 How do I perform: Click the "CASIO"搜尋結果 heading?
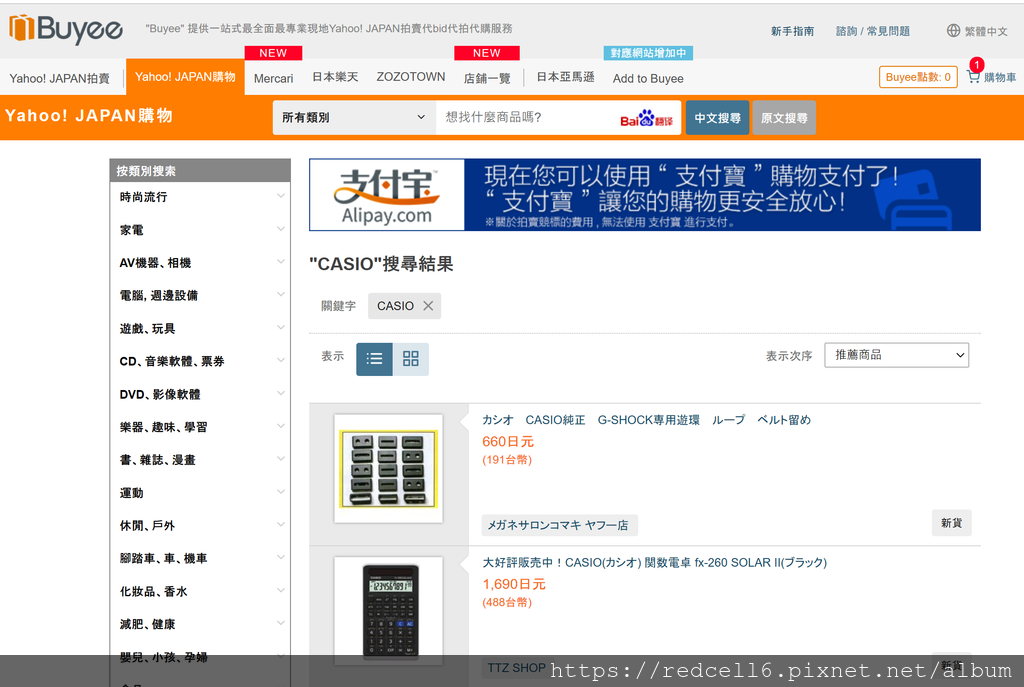coord(381,264)
